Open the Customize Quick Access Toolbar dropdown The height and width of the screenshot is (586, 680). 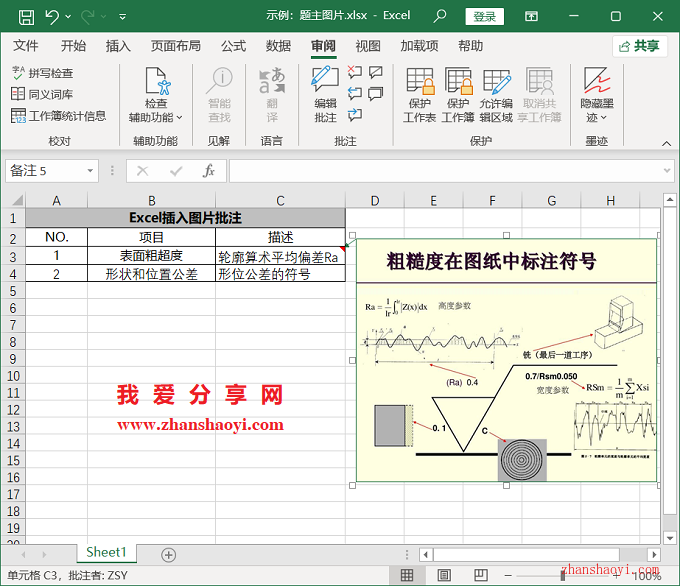123,17
